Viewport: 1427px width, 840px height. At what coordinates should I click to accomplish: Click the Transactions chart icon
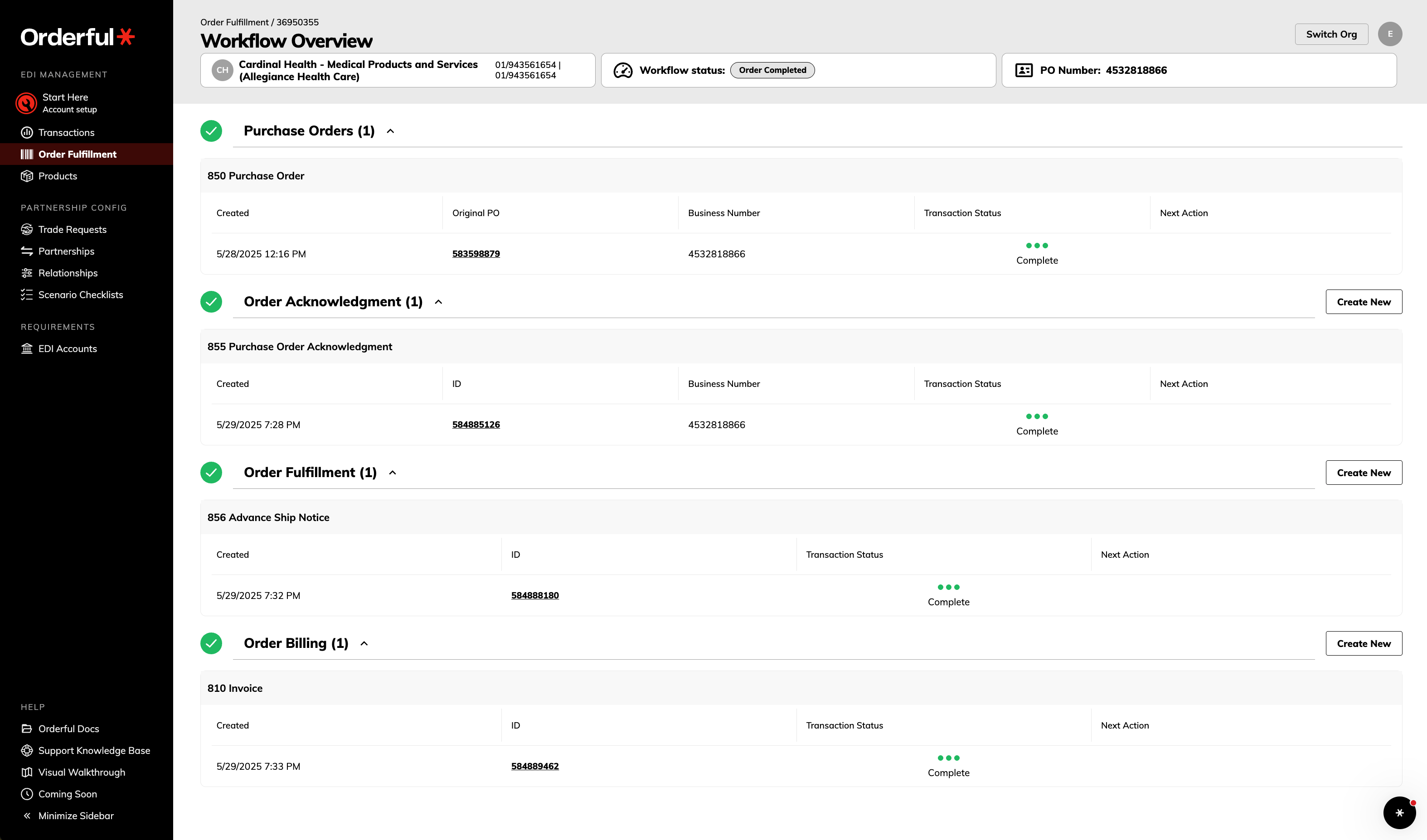27,132
